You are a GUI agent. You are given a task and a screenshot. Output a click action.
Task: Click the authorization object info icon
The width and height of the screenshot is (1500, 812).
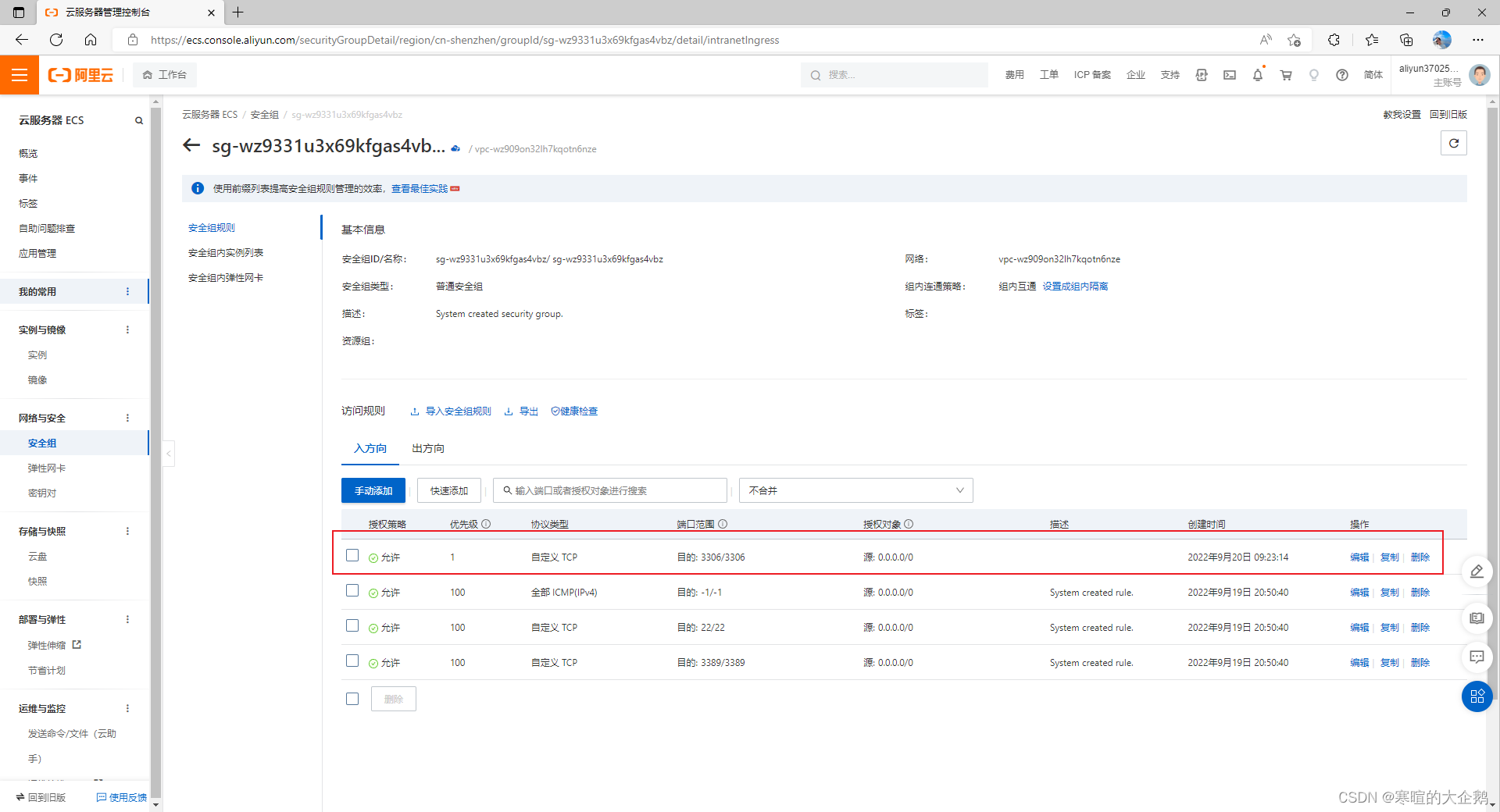[909, 524]
